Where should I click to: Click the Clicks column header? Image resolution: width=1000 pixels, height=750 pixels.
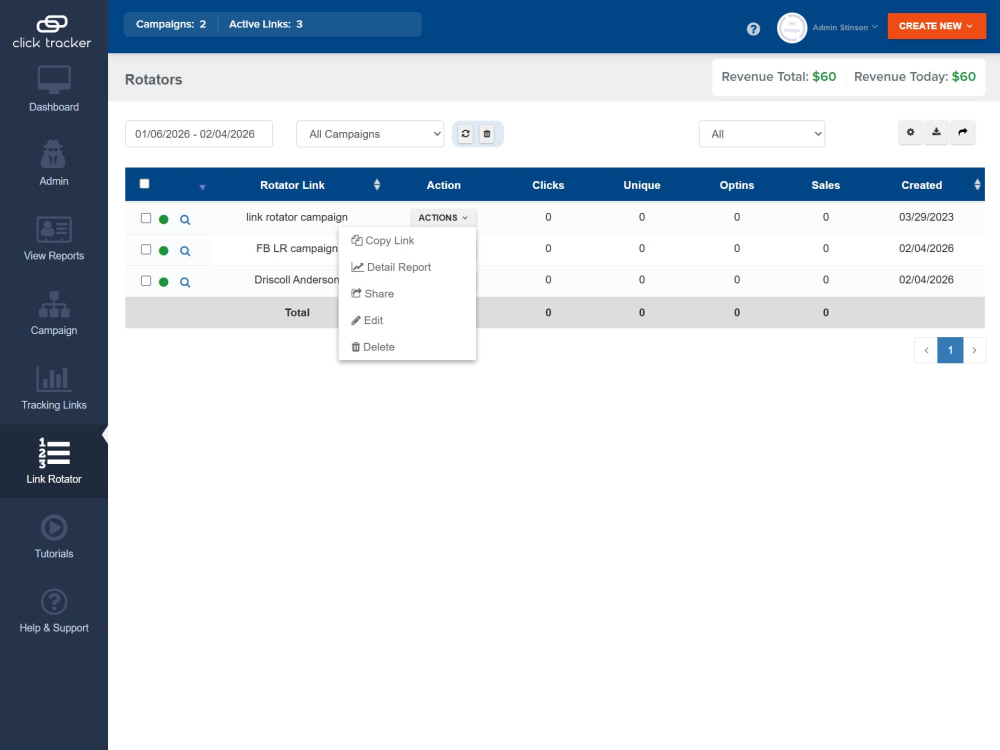click(548, 185)
